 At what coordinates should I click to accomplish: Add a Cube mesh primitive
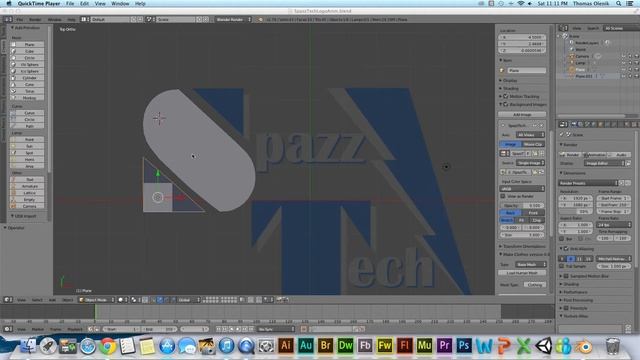(x=27, y=51)
